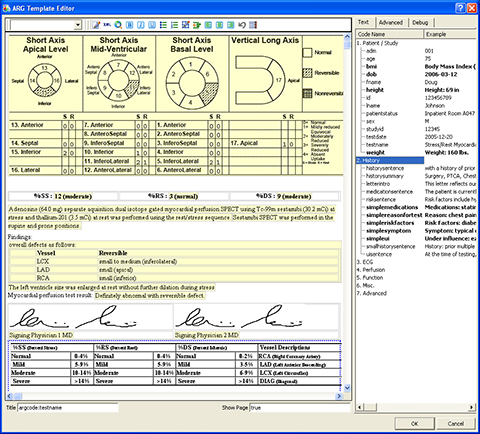Select the simpleriskfactors code entry
Screen dimensions: 480x434
pos(390,223)
